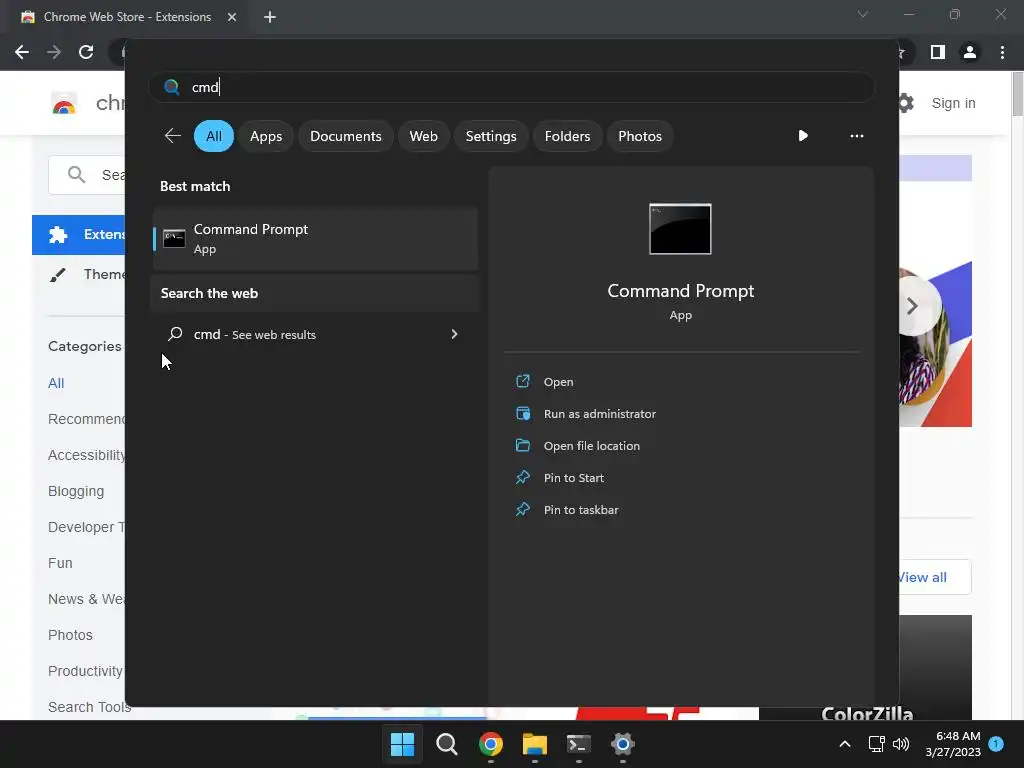Open the Settings gear on the taskbar
The height and width of the screenshot is (768, 1024).
(622, 744)
